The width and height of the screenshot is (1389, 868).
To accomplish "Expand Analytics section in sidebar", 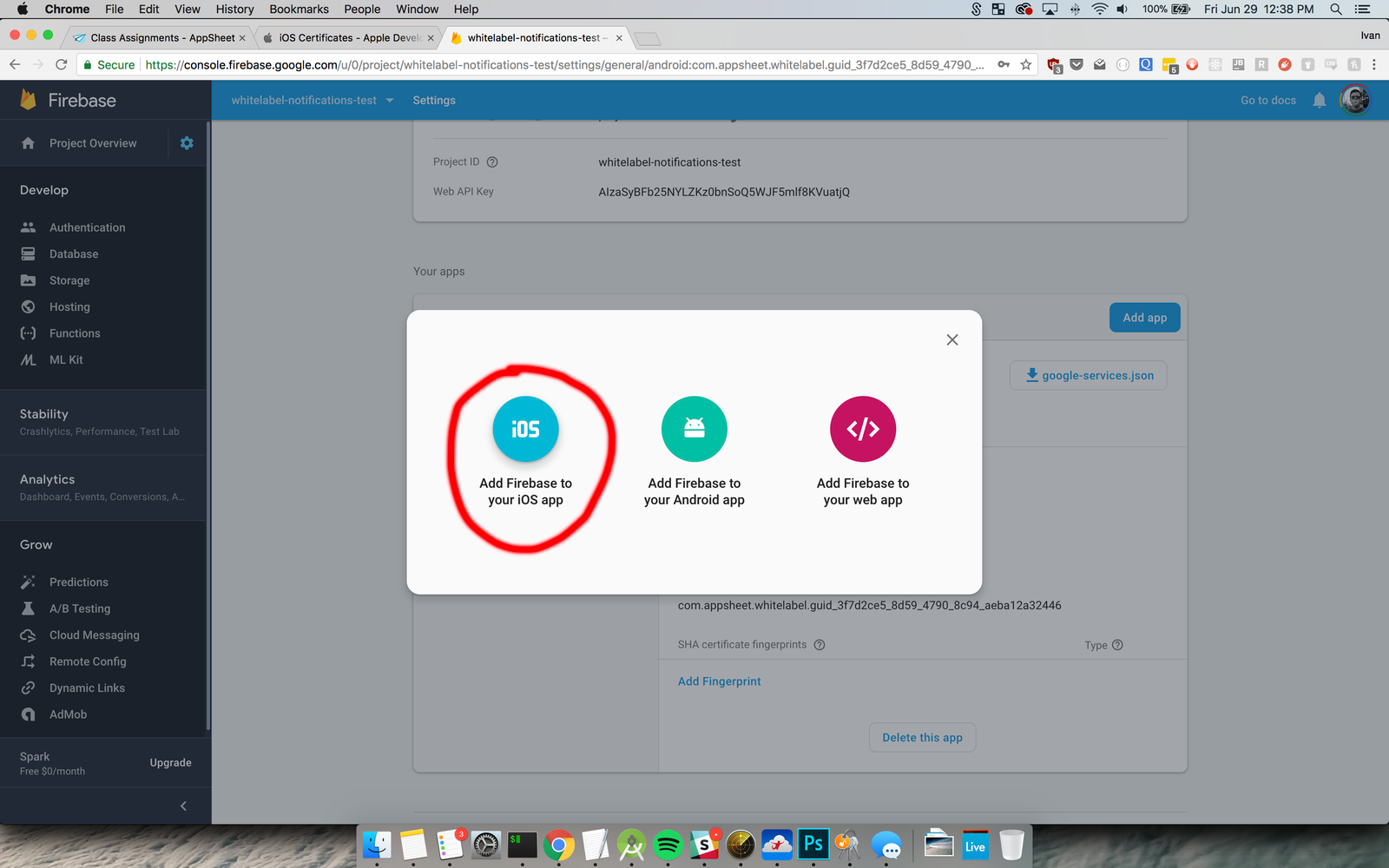I will tap(102, 487).
